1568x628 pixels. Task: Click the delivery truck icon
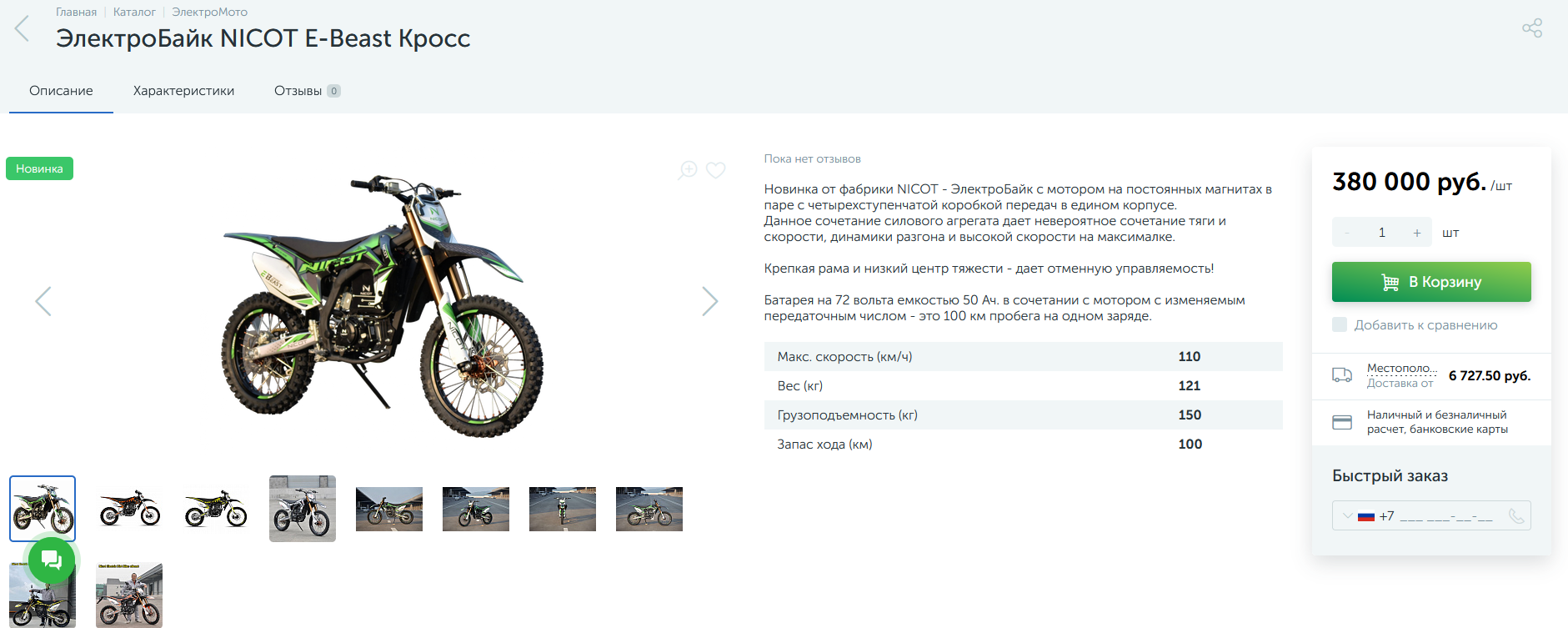(1342, 375)
